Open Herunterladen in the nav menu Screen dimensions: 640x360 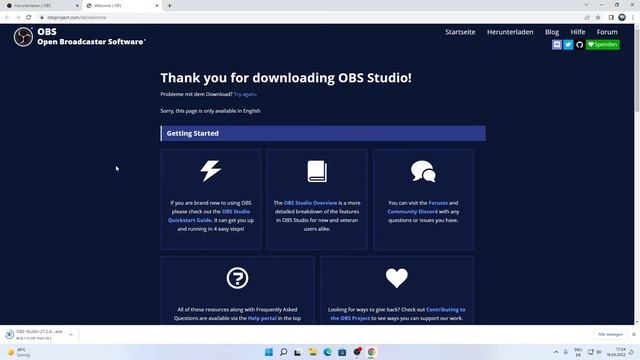[x=510, y=32]
